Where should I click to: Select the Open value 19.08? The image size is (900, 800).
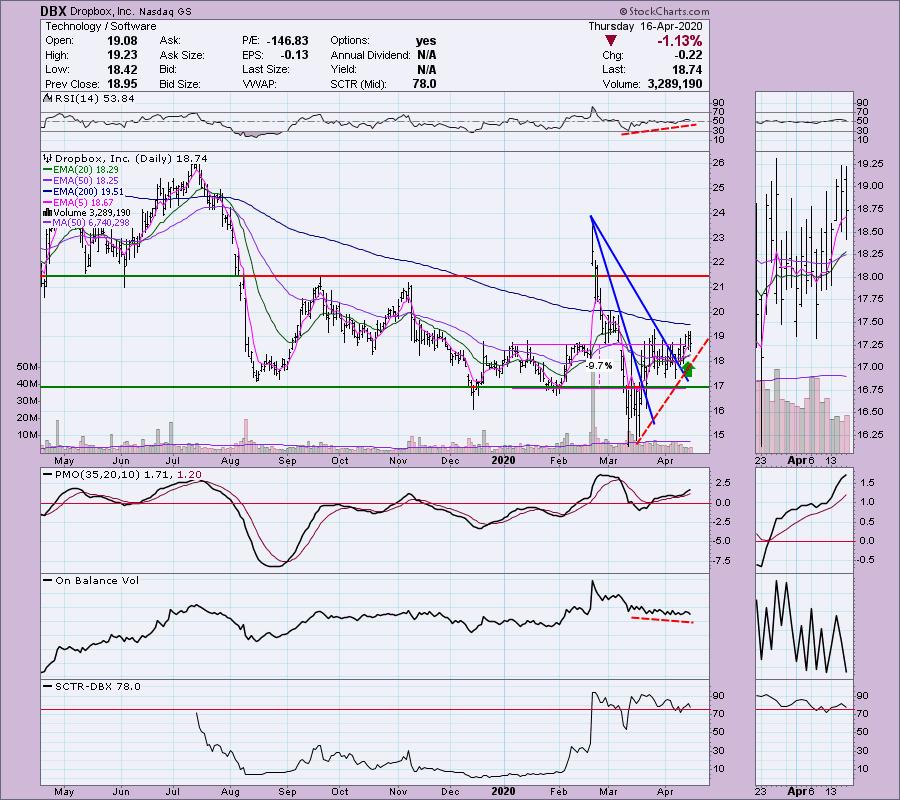coord(122,41)
